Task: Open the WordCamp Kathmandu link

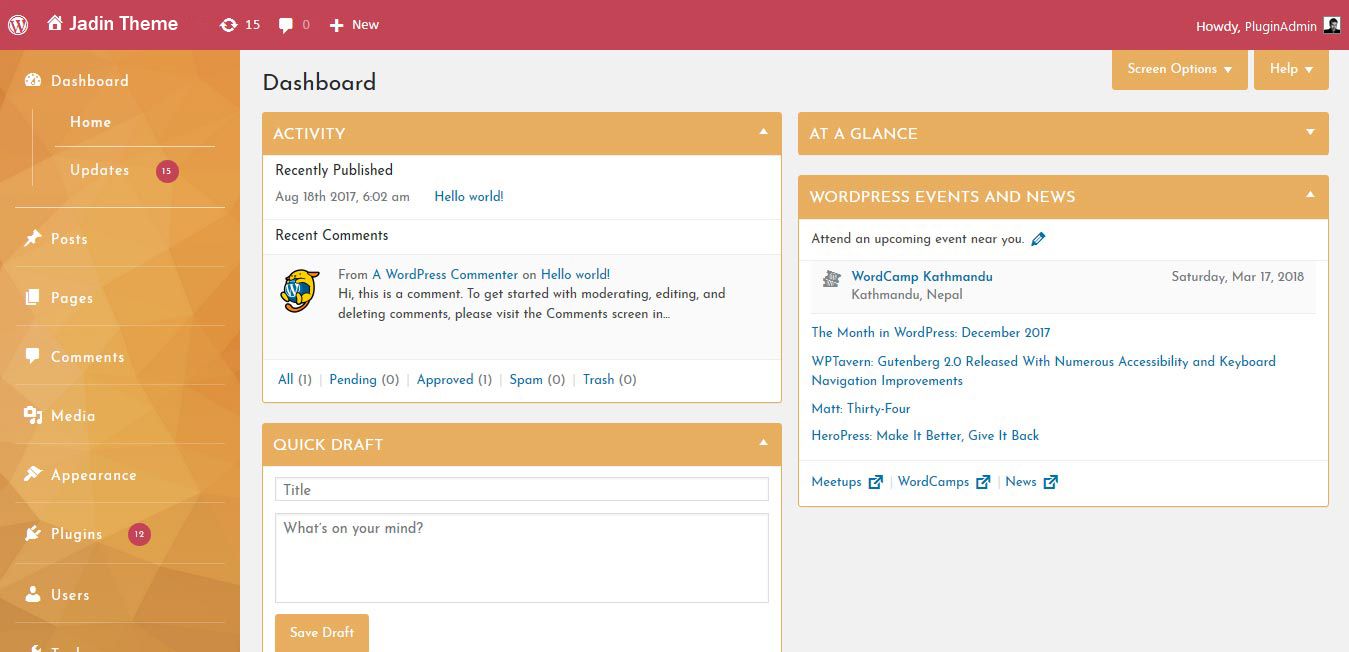Action: [x=922, y=277]
